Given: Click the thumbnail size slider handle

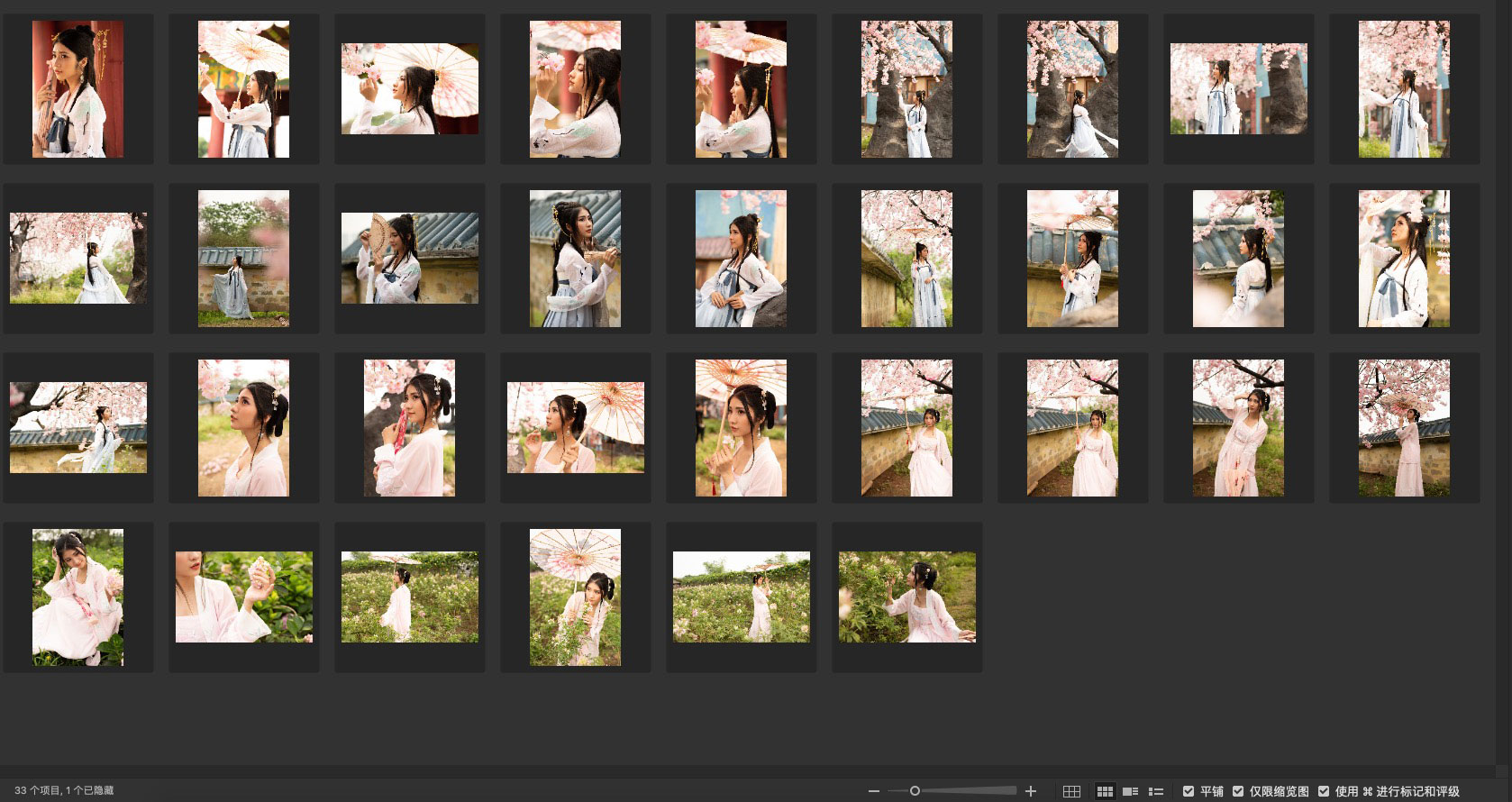Looking at the screenshot, I should pyautogui.click(x=915, y=791).
